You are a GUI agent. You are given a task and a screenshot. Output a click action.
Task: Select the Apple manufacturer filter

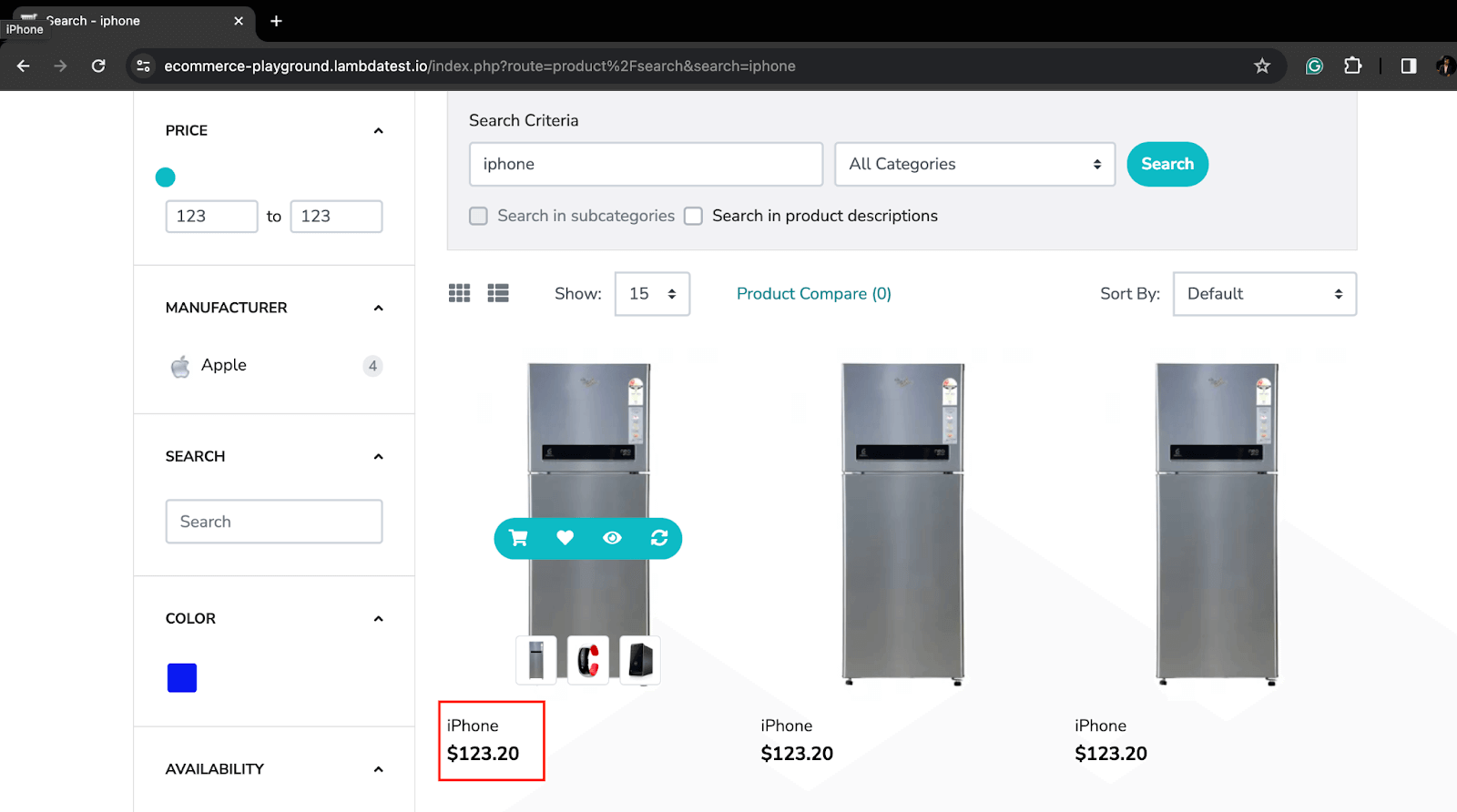[x=224, y=365]
